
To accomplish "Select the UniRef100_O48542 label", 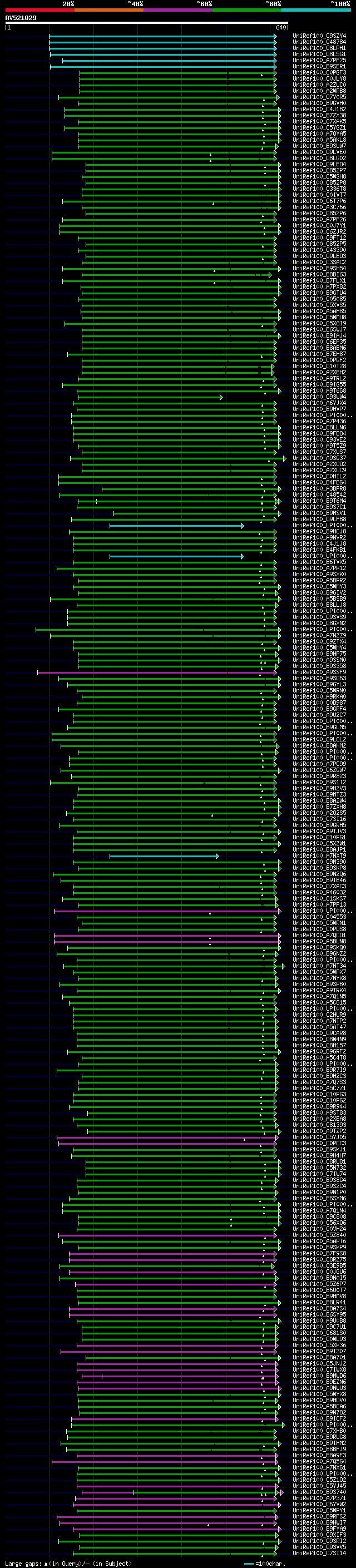I will [x=319, y=495].
